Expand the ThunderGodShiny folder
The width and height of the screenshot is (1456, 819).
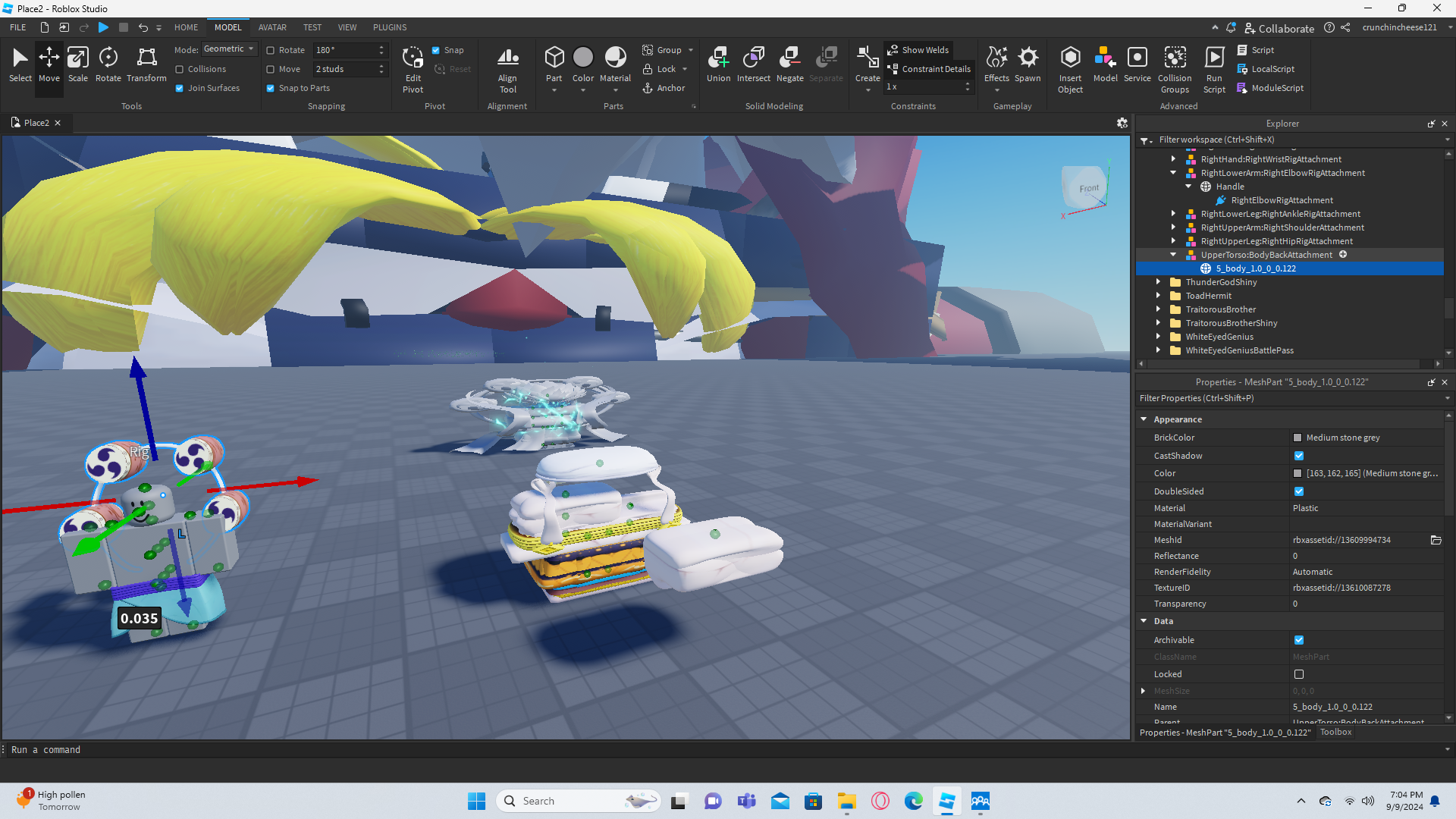1158,282
